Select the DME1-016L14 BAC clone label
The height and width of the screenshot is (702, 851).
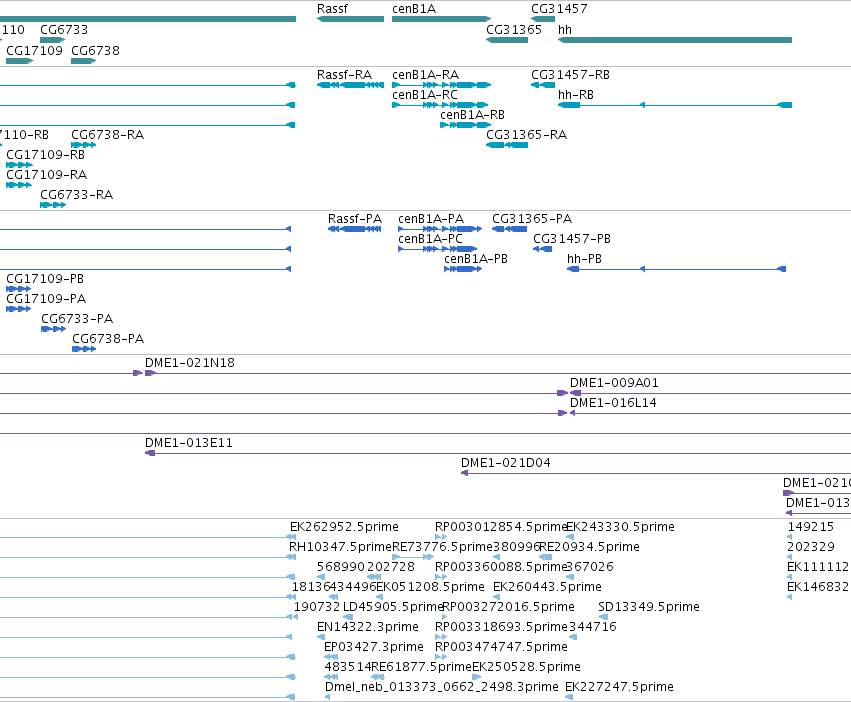coord(613,403)
